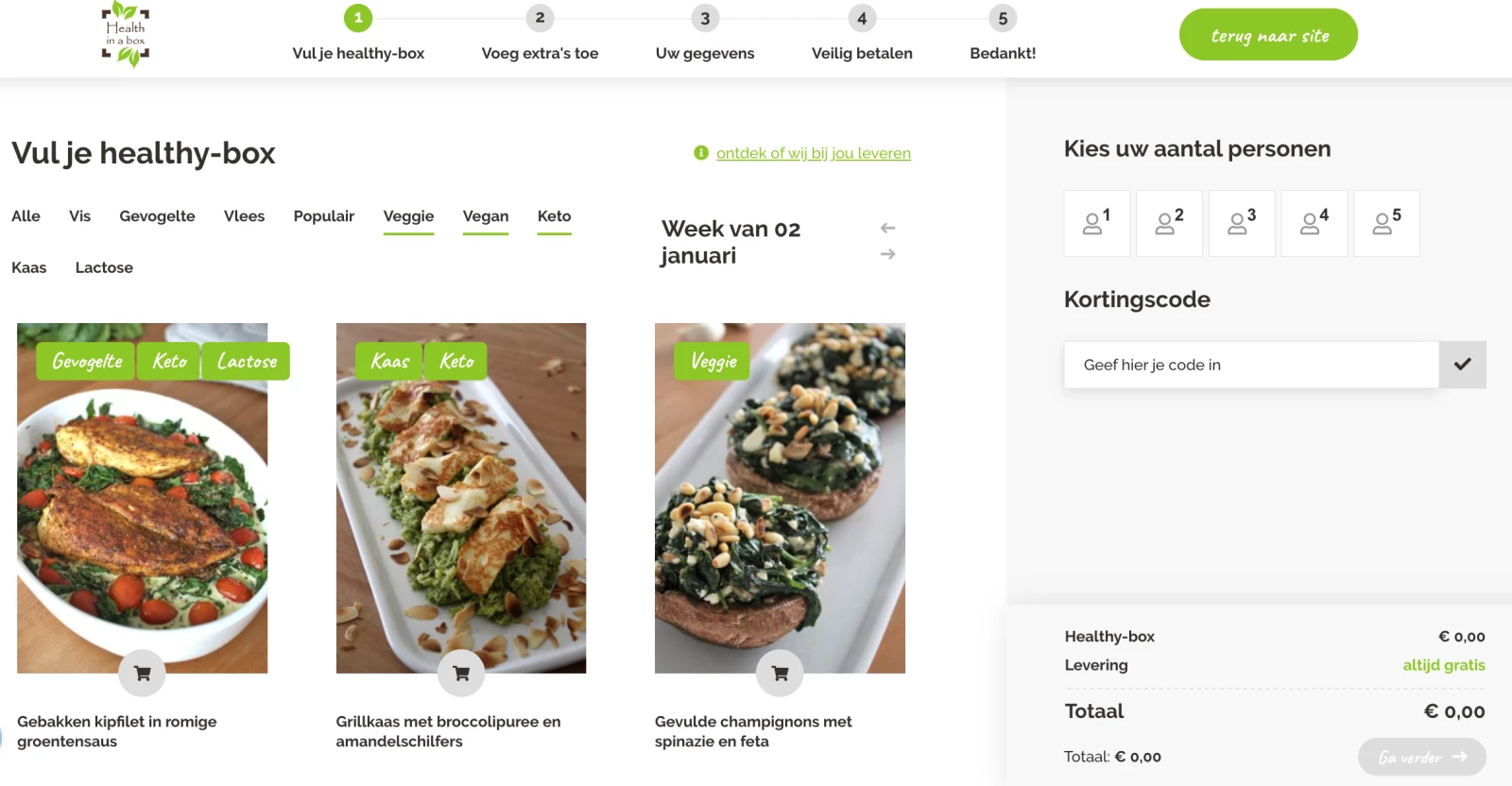Screen dimensions: 1512x786
Task: Add Gebakken kipfilet to cart
Action: click(142, 673)
